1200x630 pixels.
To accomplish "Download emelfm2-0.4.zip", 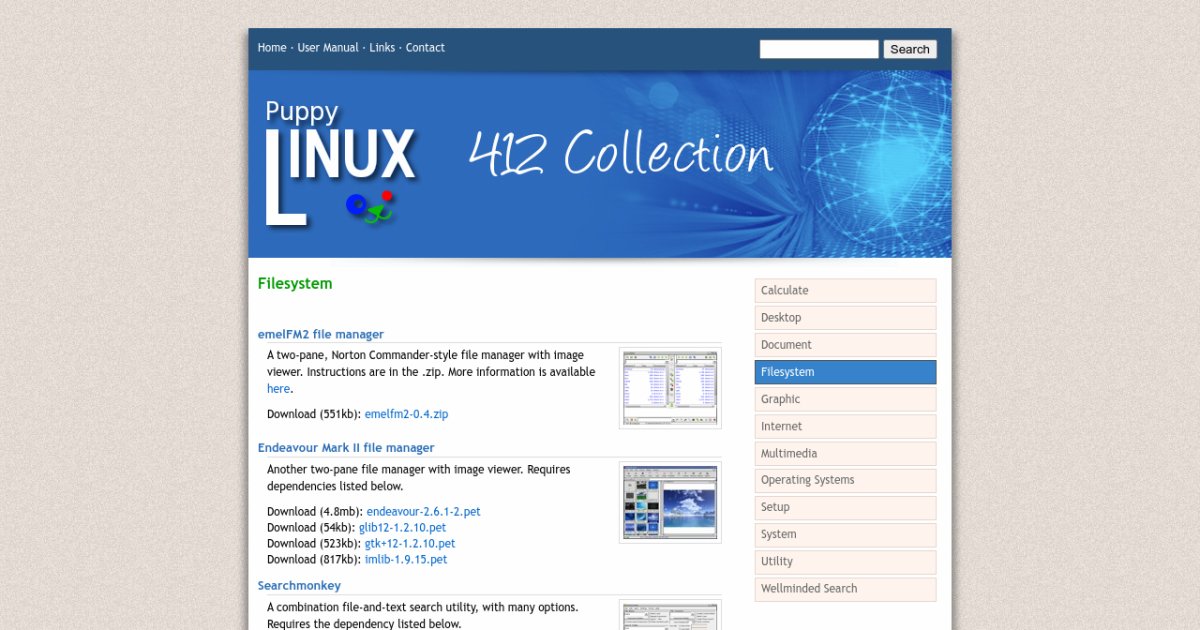I will pyautogui.click(x=406, y=413).
